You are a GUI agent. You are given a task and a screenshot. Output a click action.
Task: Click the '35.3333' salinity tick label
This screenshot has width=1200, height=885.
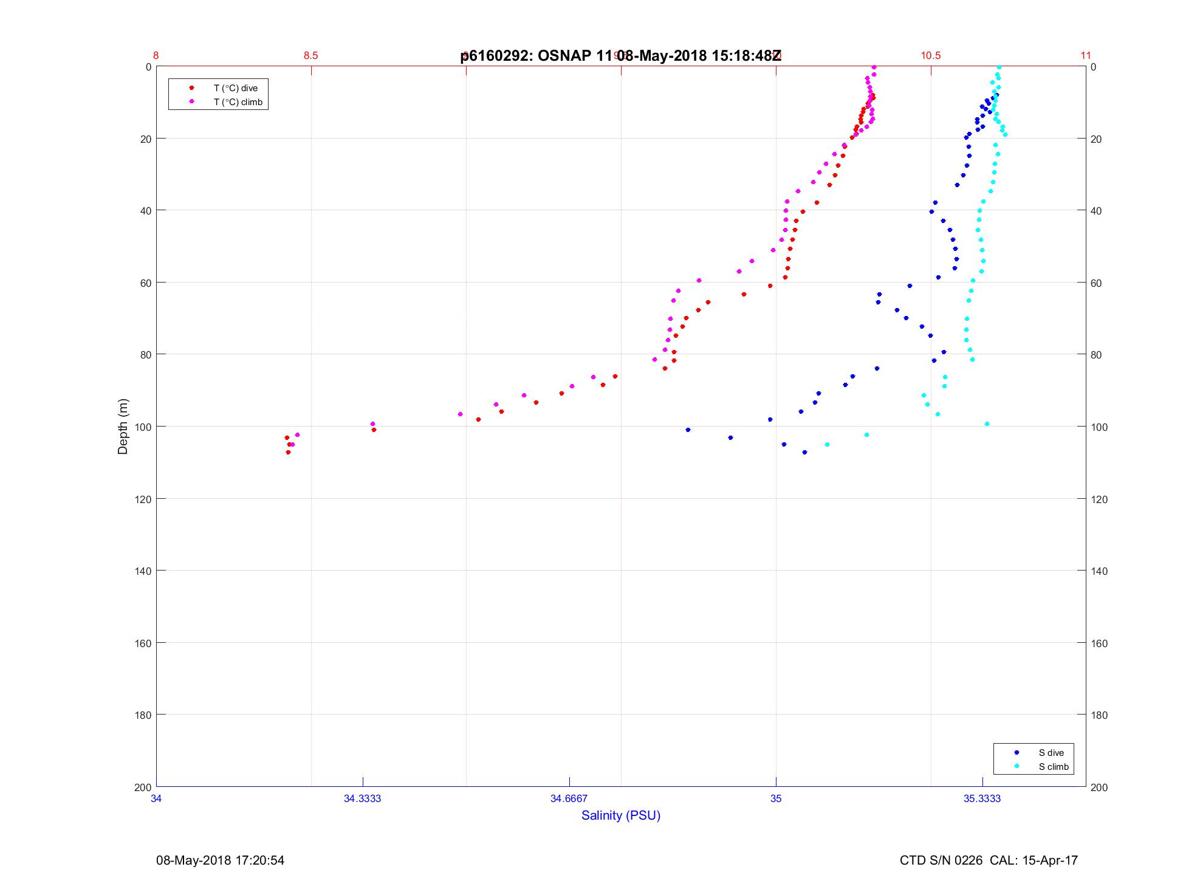(982, 798)
